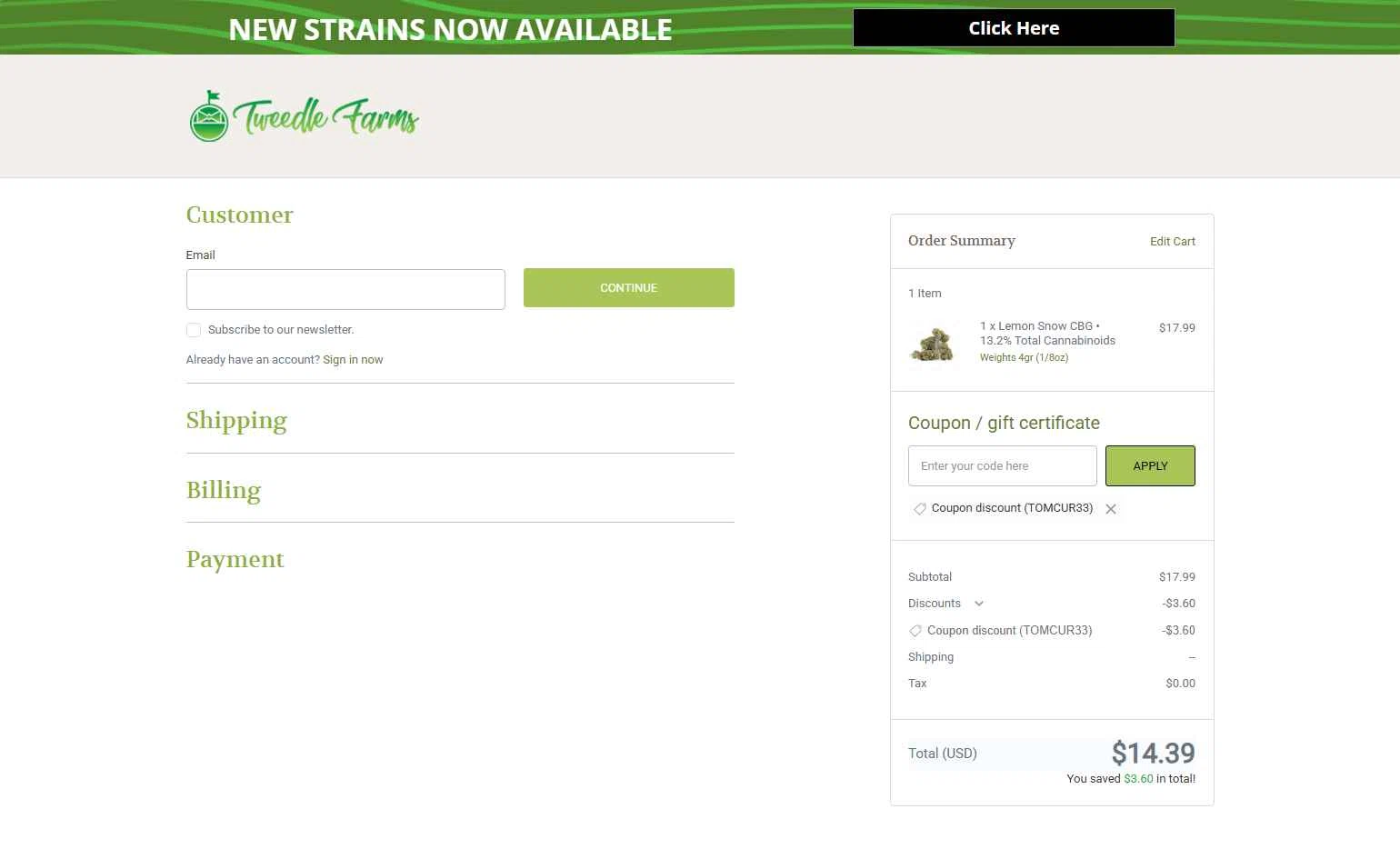Click the Tax $0.00 value
This screenshot has height=859, width=1400.
[x=1181, y=684]
